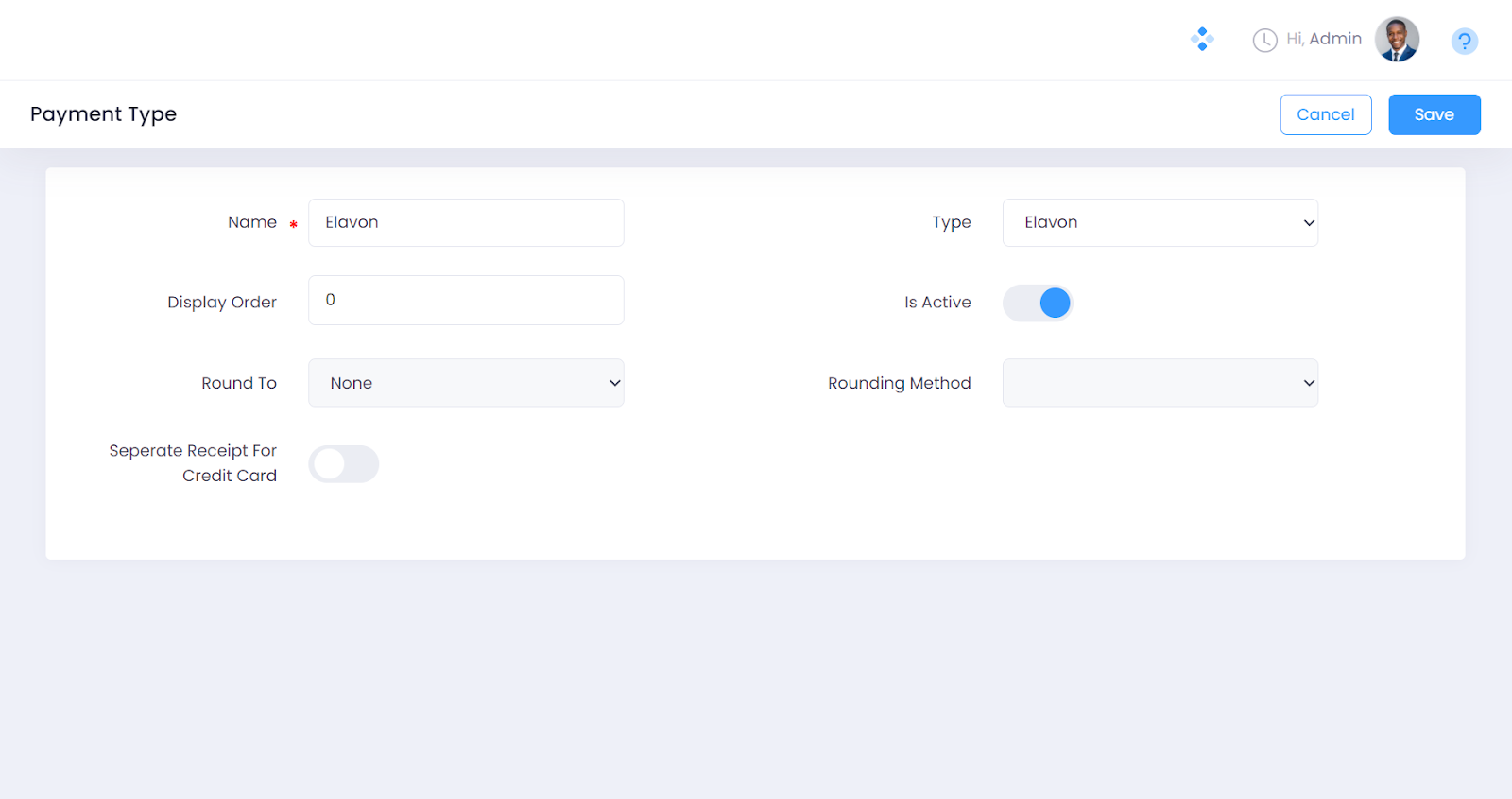Click Cancel to discard changes
This screenshot has height=799, width=1512.
coord(1325,114)
